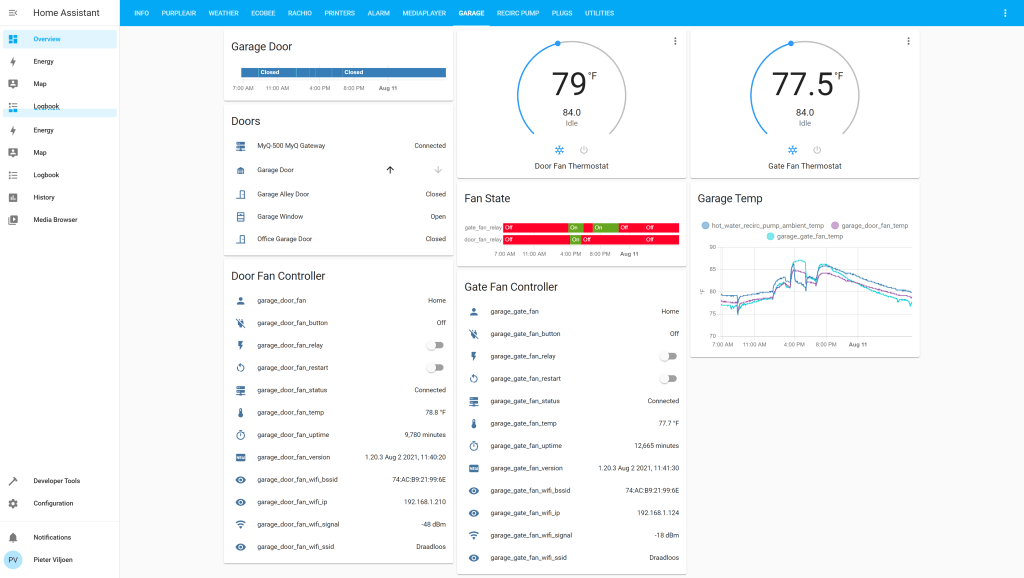Open the Gate Fan Thermostat three-dot menu
The height and width of the screenshot is (578, 1024).
click(908, 41)
